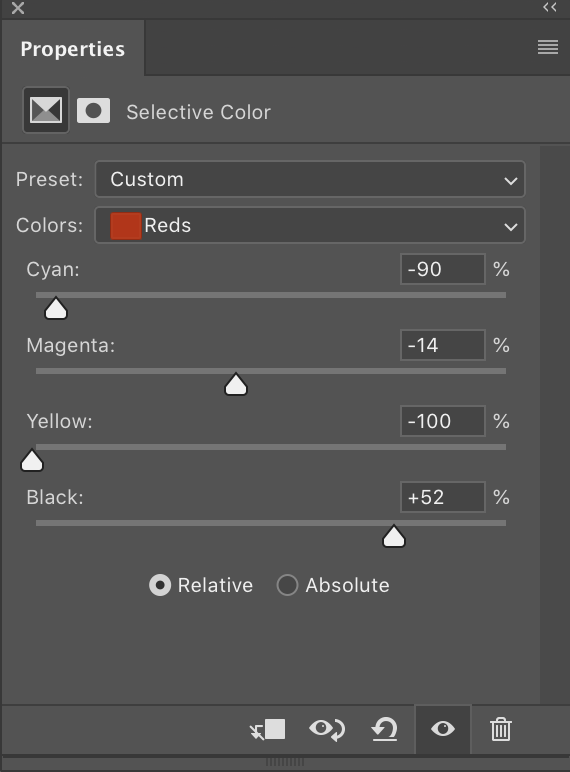This screenshot has height=772, width=570.
Task: Clip adjustment to layer below icon
Action: 268,729
